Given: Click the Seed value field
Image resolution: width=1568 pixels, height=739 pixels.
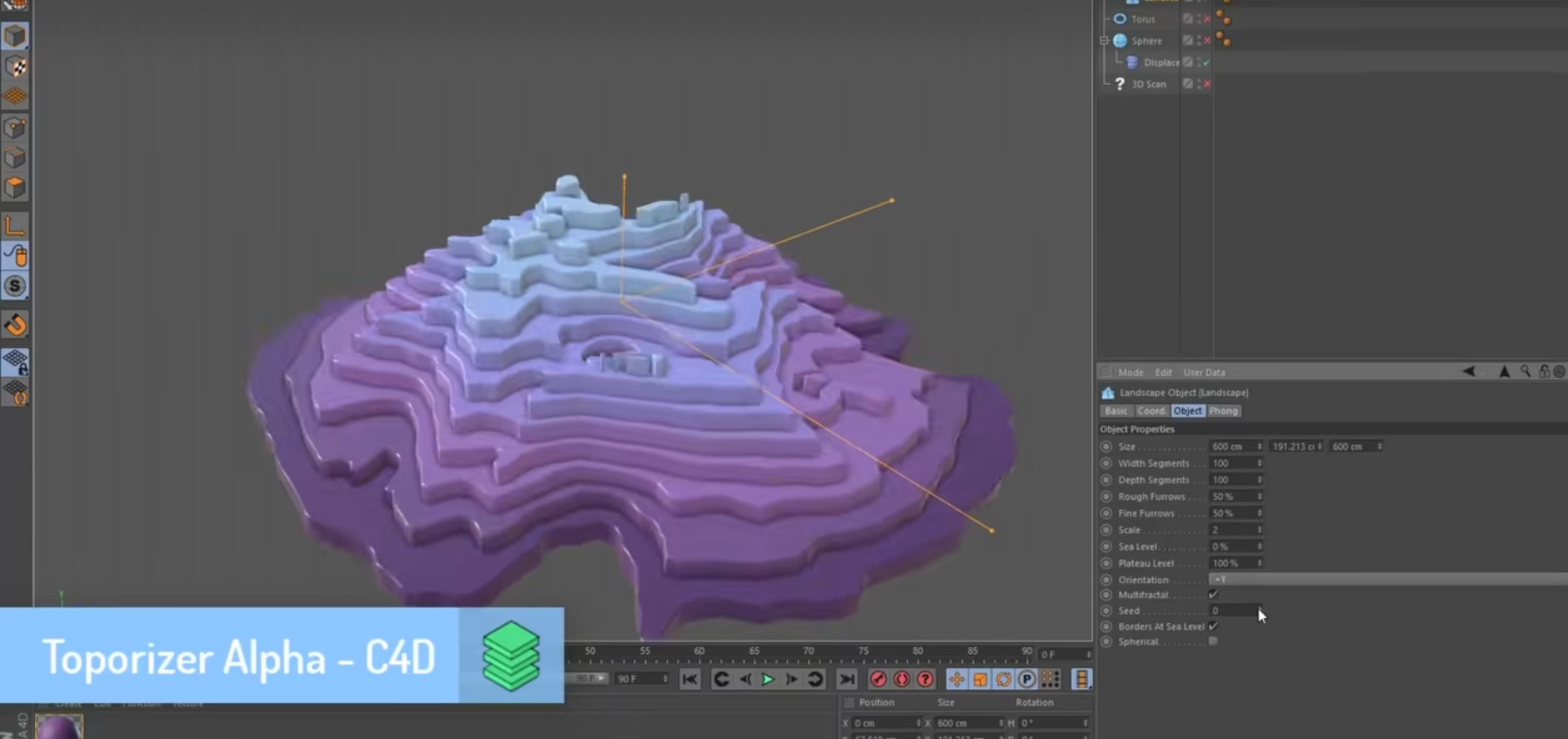Looking at the screenshot, I should [x=1235, y=611].
